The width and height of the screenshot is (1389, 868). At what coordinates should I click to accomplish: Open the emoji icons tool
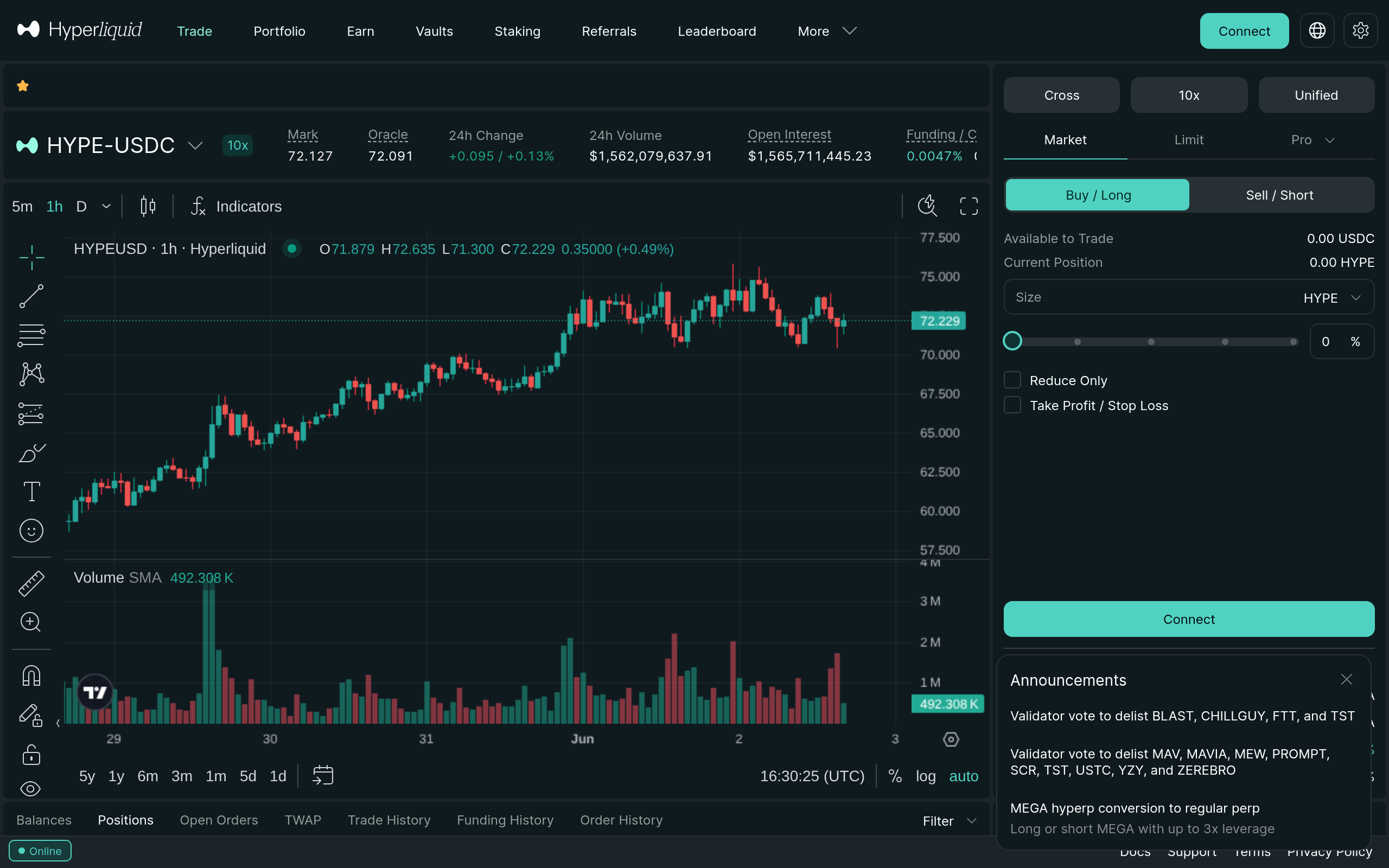click(31, 531)
